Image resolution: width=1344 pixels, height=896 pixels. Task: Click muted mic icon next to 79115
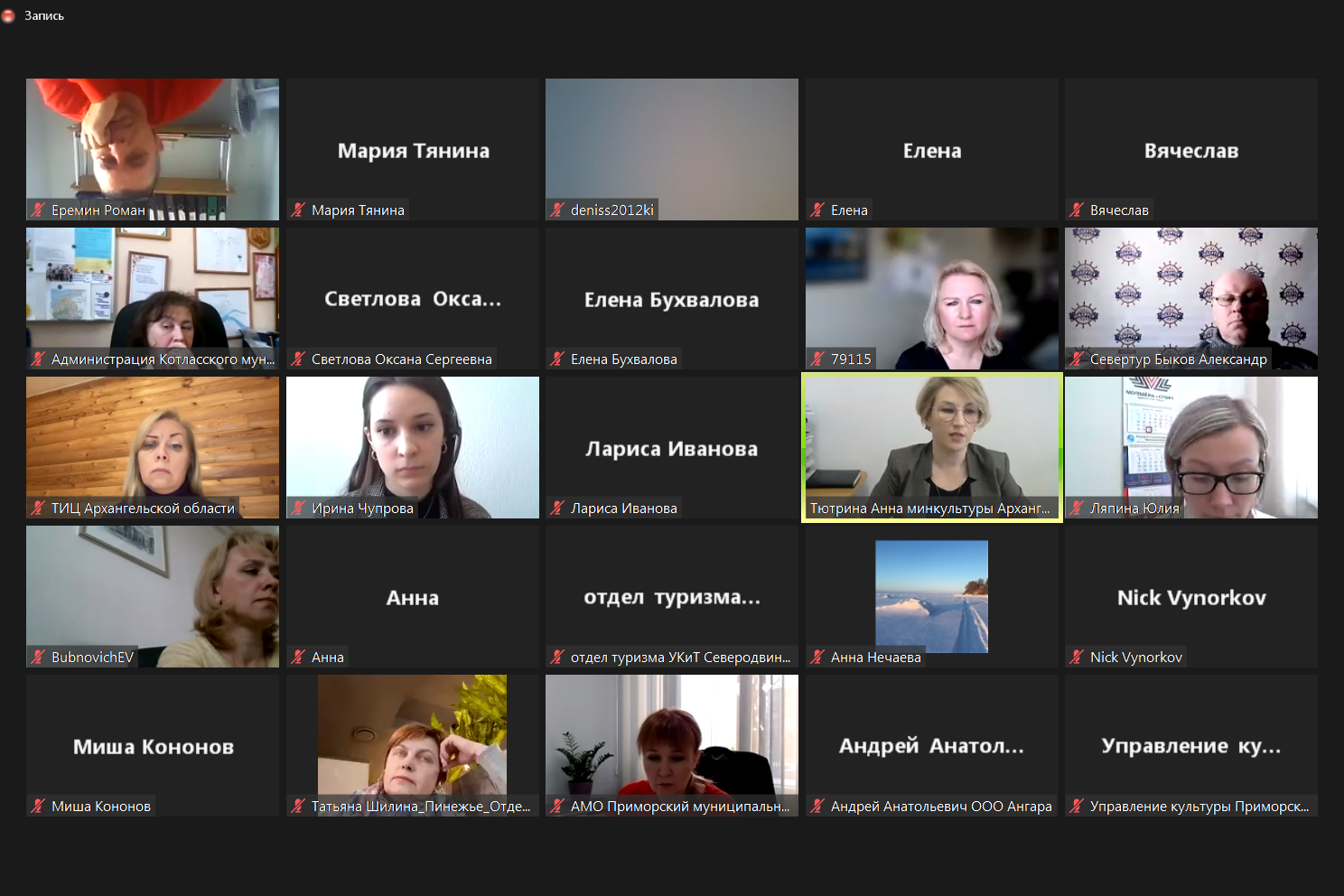[817, 359]
